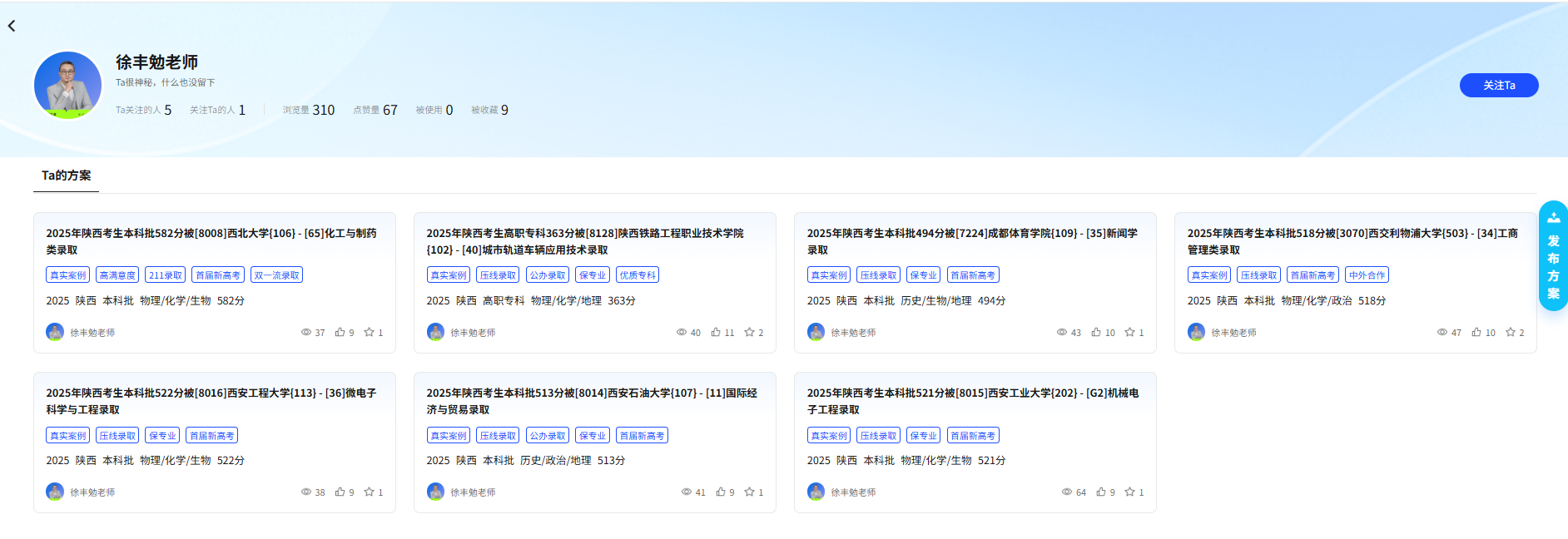Open the 522分 西安工程大学 case title
This screenshot has height=539, width=1568.
click(x=211, y=401)
